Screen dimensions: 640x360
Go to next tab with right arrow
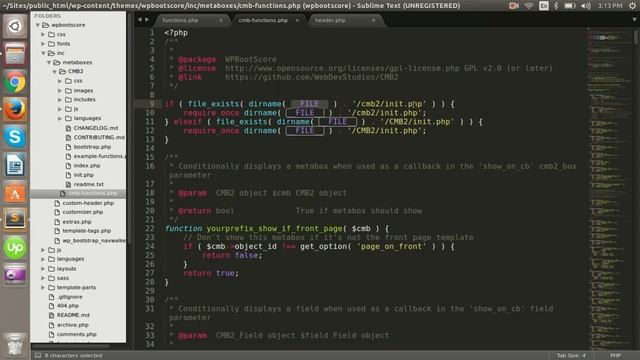(147, 20)
